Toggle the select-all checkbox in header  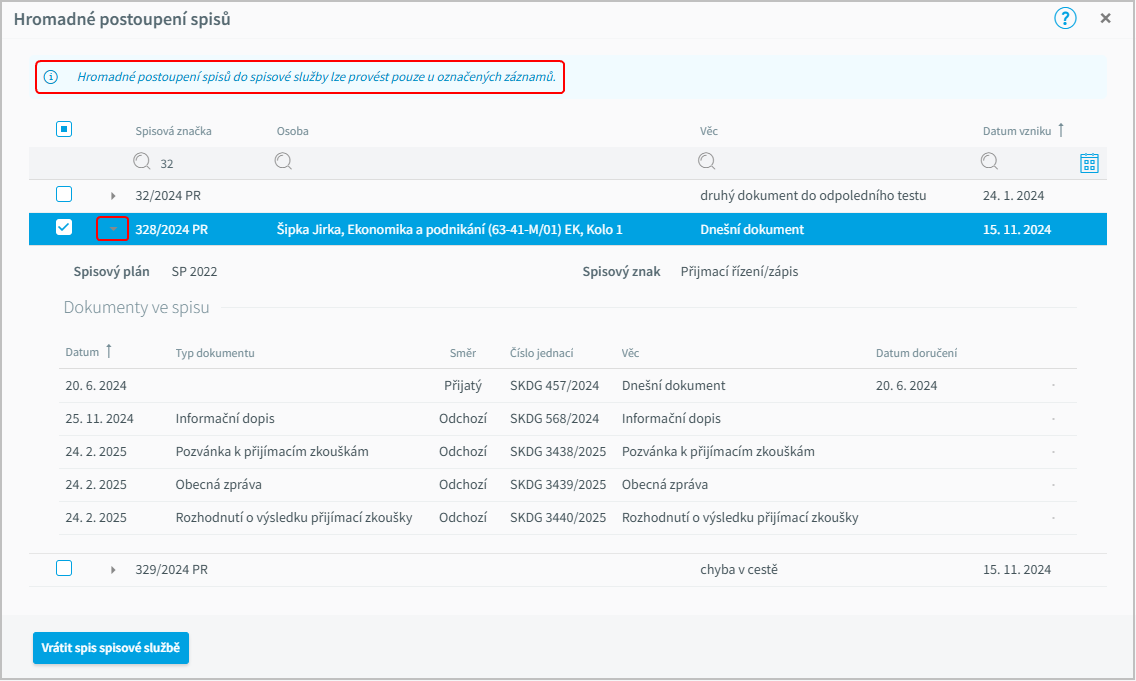(x=64, y=129)
